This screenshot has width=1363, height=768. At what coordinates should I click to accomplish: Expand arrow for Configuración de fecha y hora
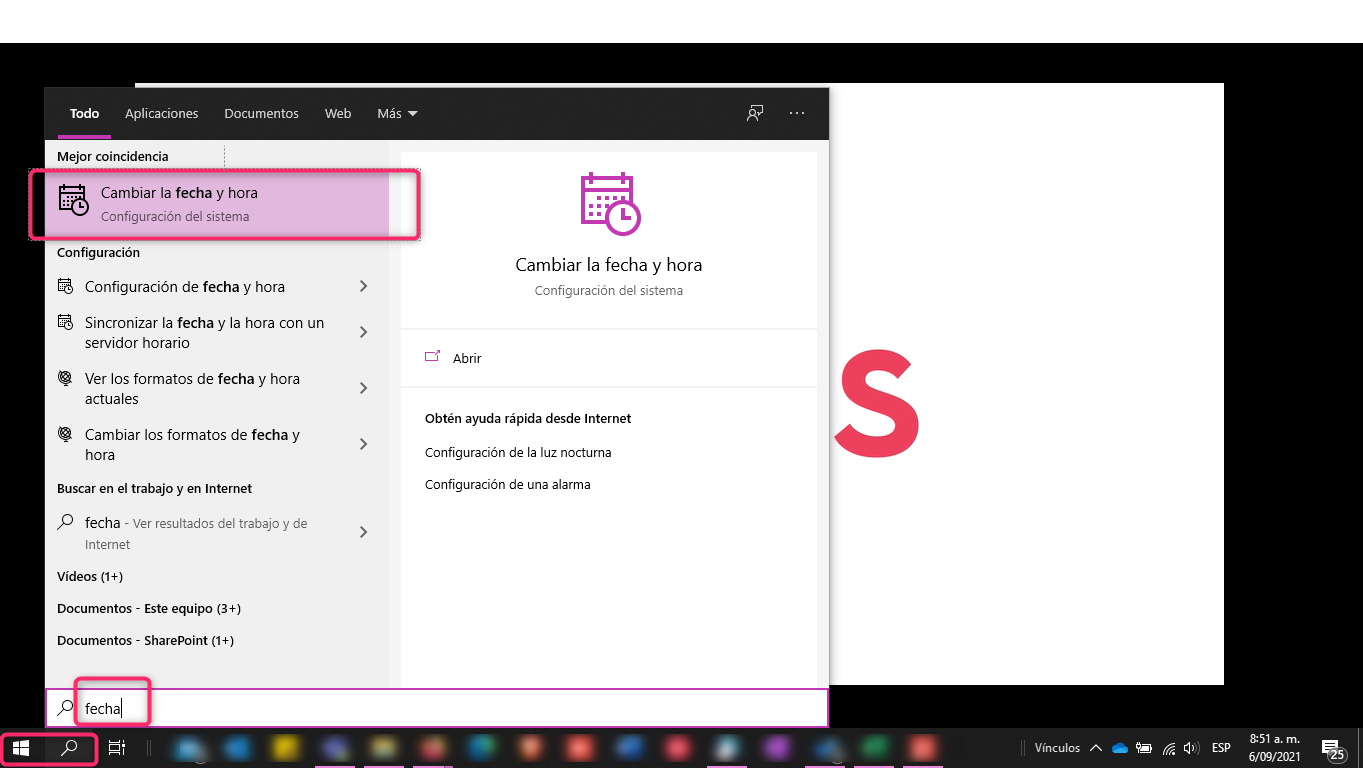click(363, 287)
